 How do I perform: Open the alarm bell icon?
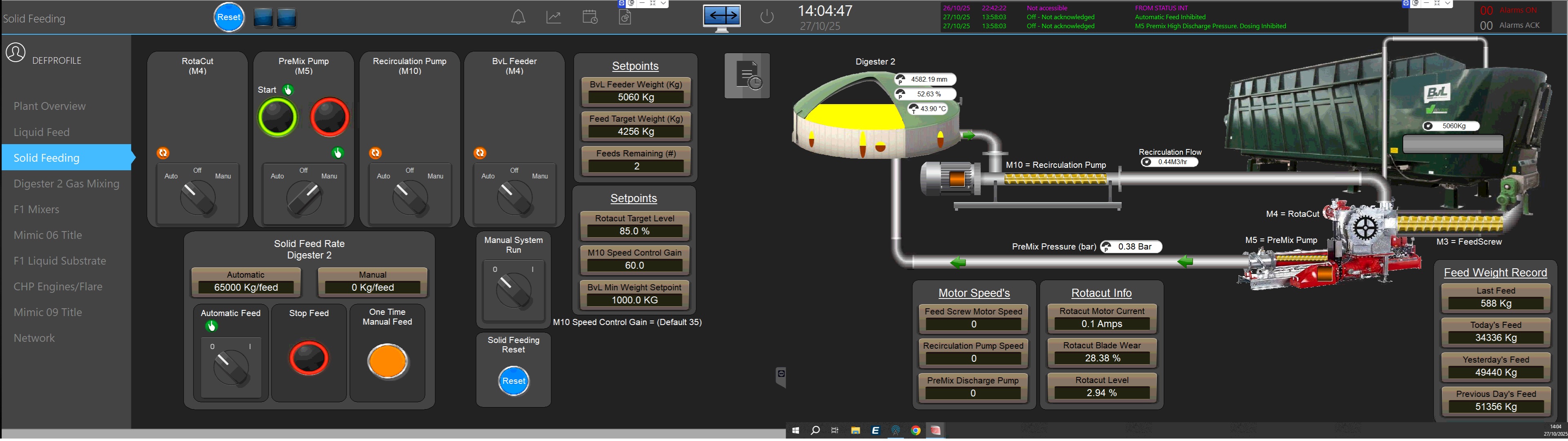[518, 17]
